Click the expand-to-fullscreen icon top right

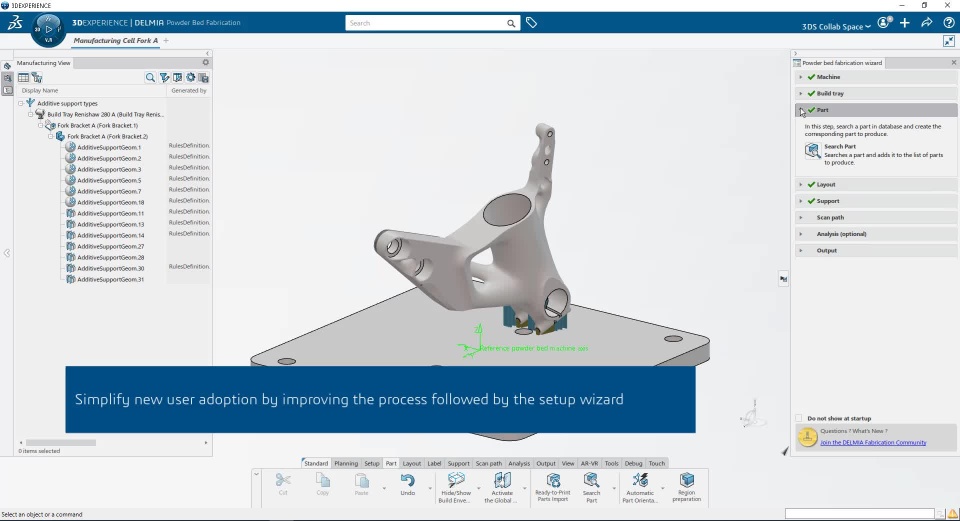tap(948, 41)
